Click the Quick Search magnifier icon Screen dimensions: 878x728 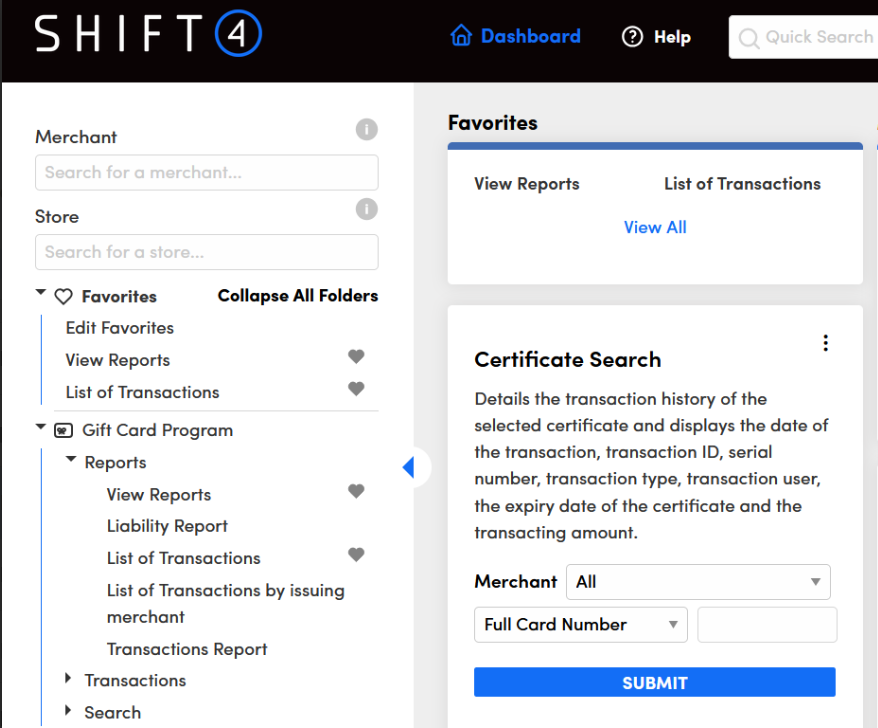748,38
